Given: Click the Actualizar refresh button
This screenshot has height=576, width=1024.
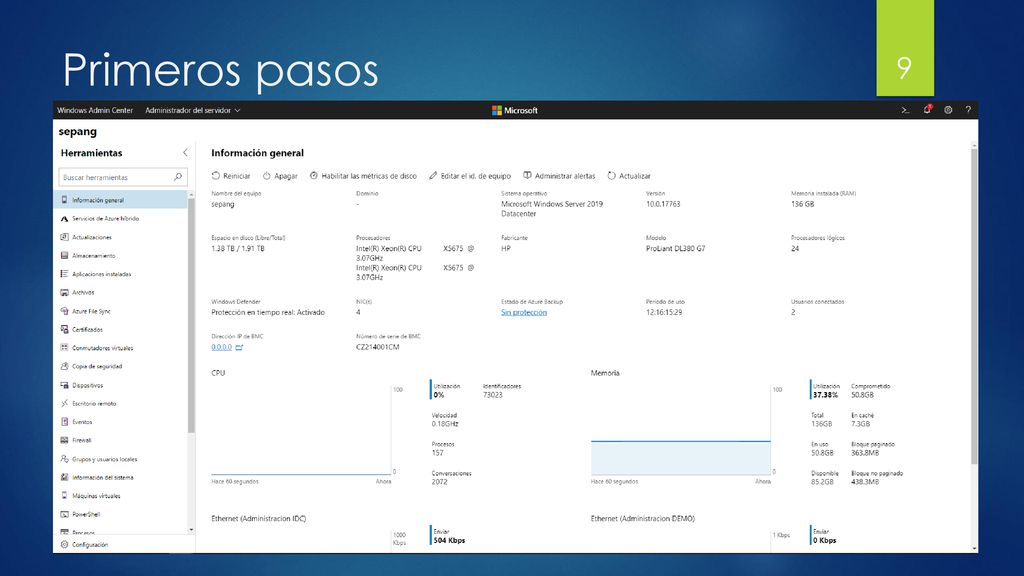Looking at the screenshot, I should [x=629, y=176].
